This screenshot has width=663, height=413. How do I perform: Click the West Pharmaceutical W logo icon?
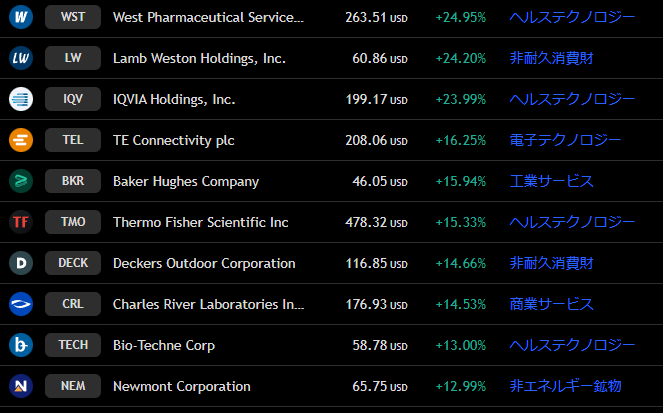tap(21, 17)
